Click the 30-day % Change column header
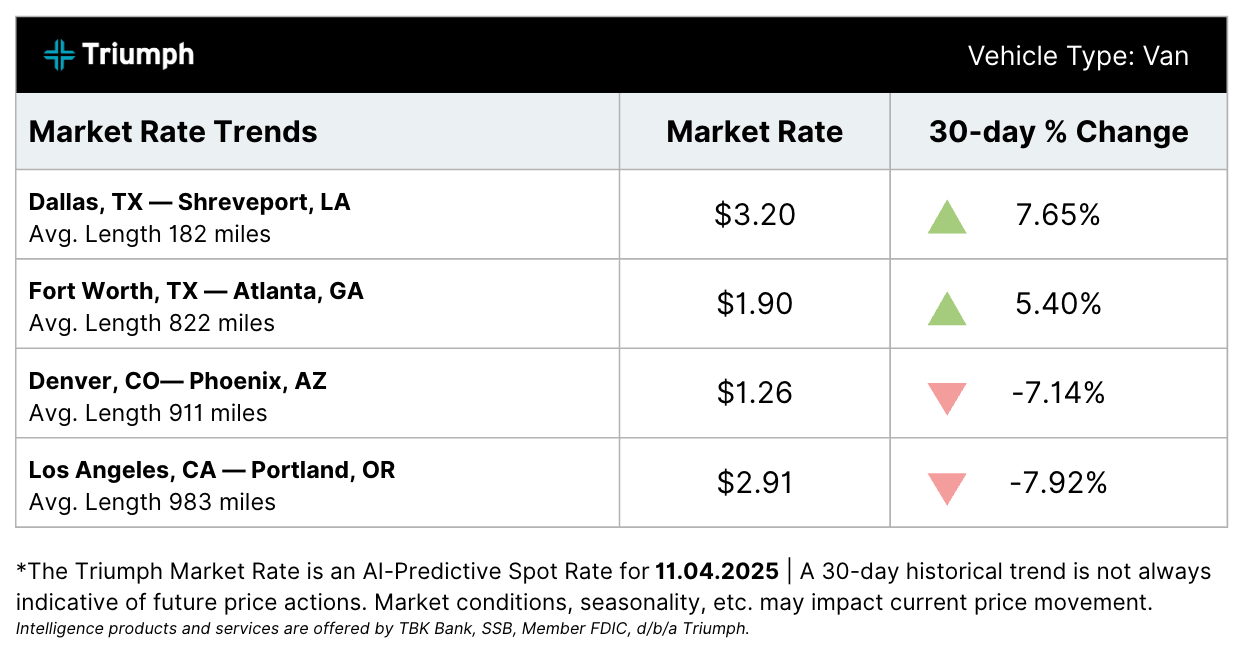1246x652 pixels. (x=1058, y=132)
